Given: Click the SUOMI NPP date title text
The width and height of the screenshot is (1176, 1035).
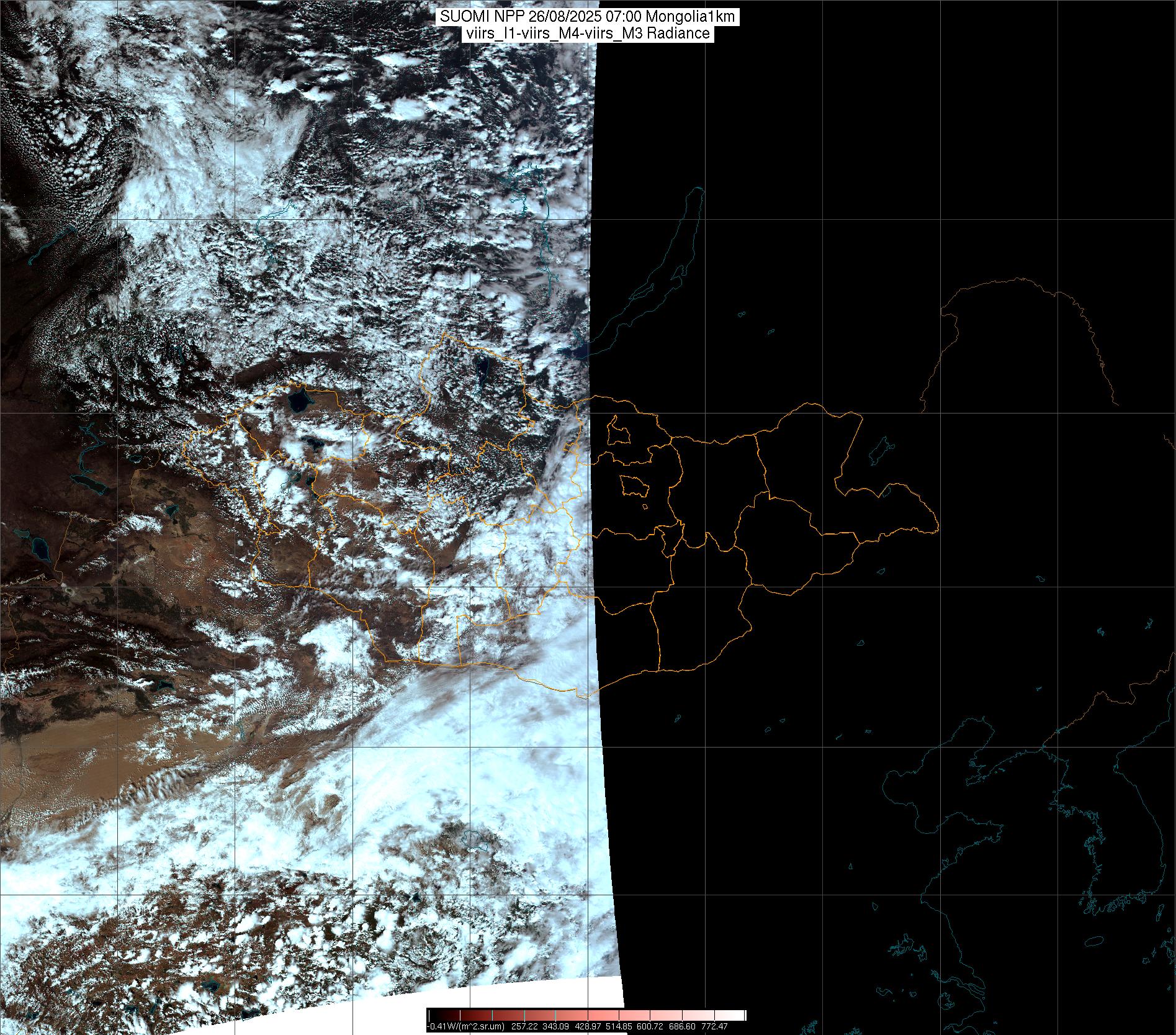Looking at the screenshot, I should point(587,17).
